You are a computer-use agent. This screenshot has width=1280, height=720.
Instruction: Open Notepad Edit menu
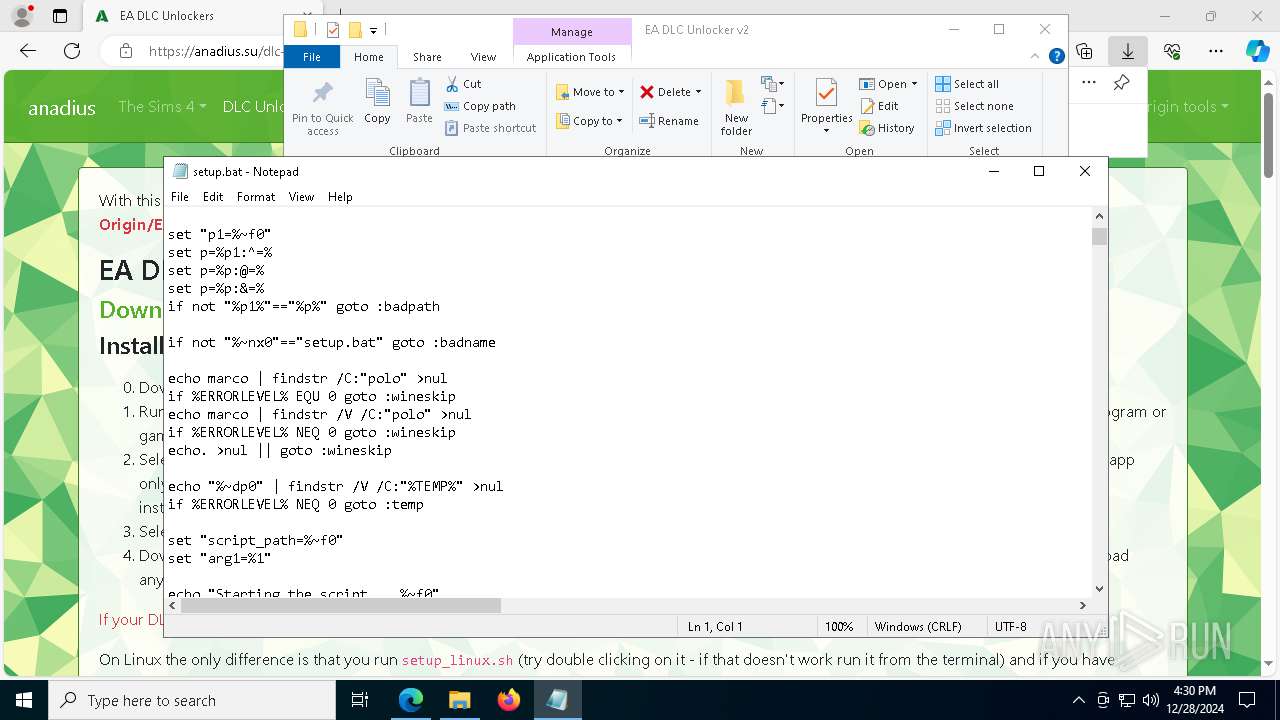(213, 197)
